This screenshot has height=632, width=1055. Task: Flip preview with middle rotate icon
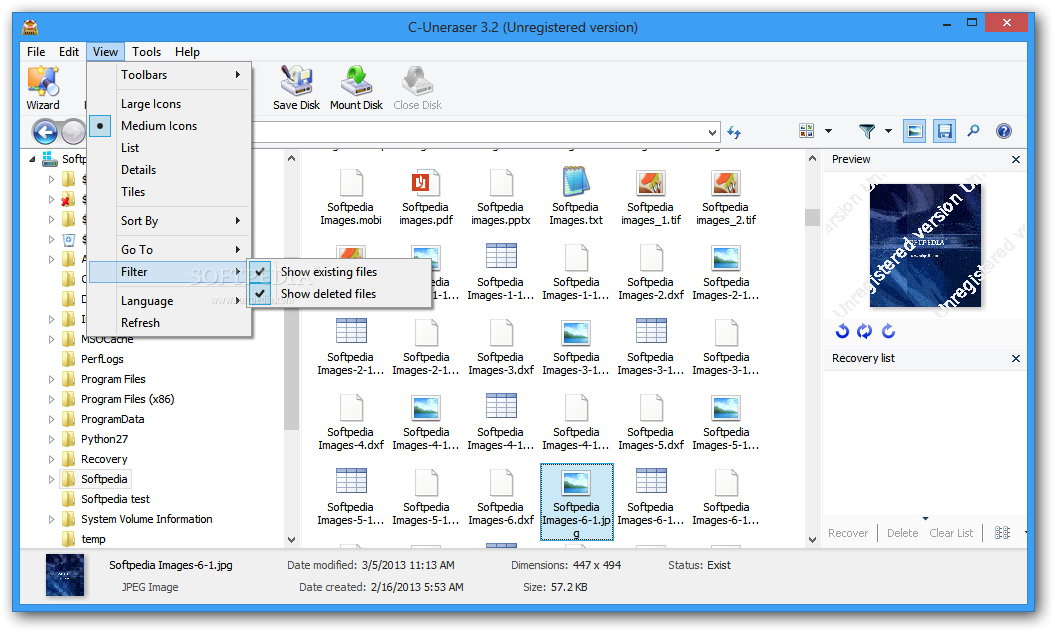[x=865, y=331]
